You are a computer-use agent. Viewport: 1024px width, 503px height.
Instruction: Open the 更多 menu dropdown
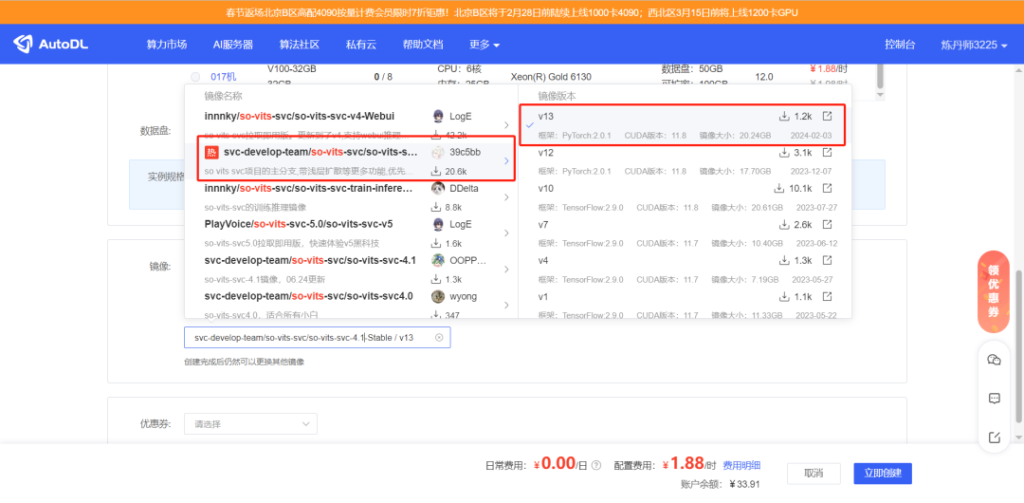(485, 44)
